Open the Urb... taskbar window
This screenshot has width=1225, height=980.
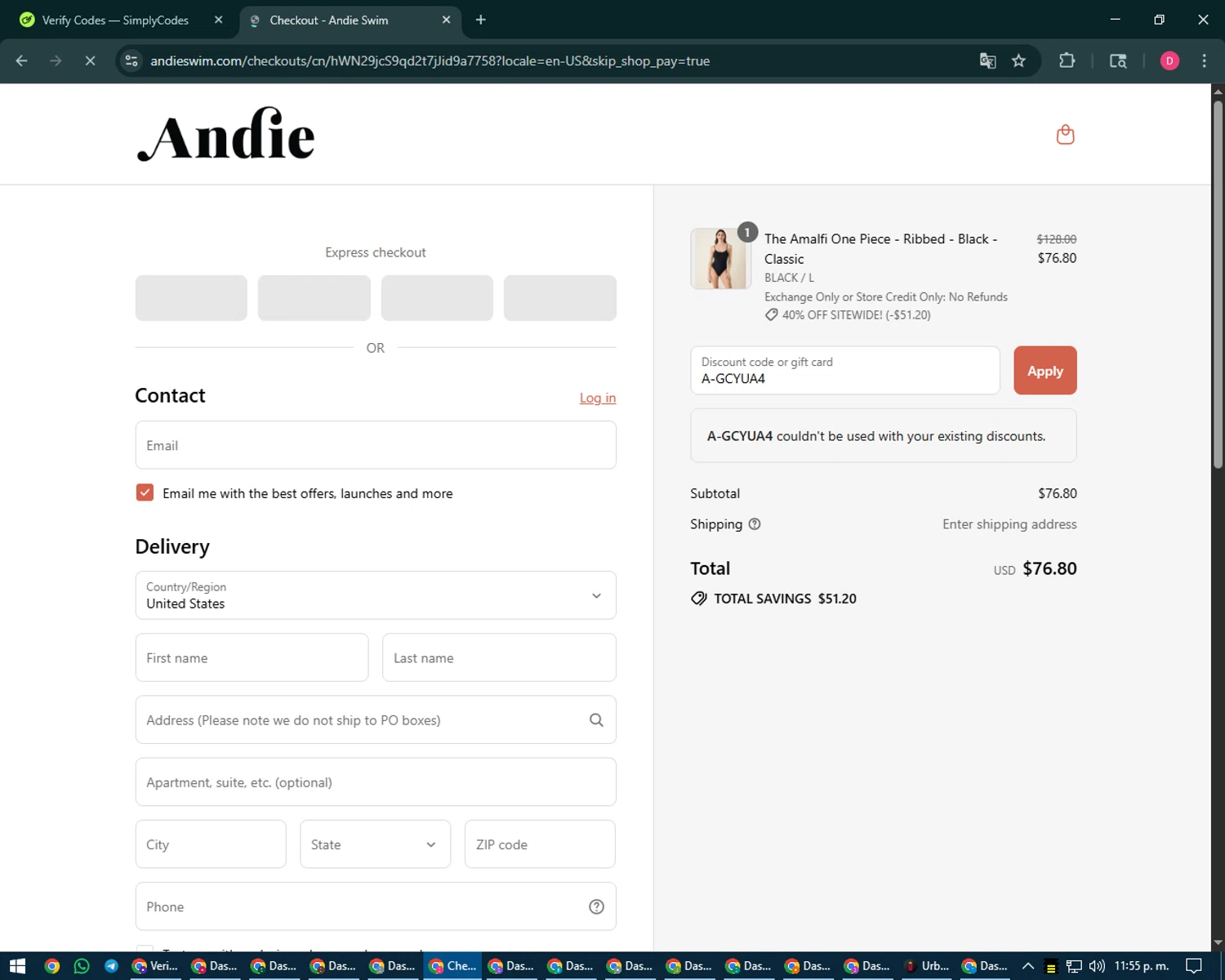click(926, 966)
